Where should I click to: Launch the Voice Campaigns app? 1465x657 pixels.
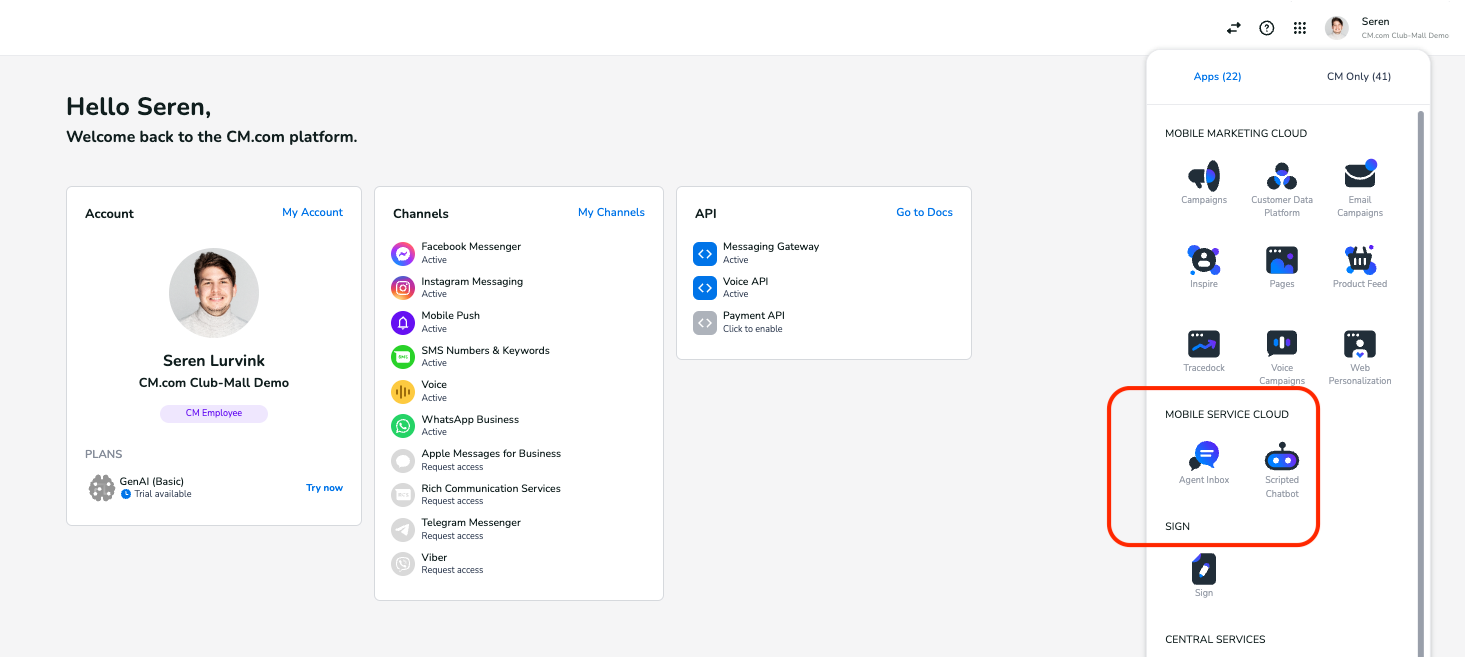coord(1281,345)
